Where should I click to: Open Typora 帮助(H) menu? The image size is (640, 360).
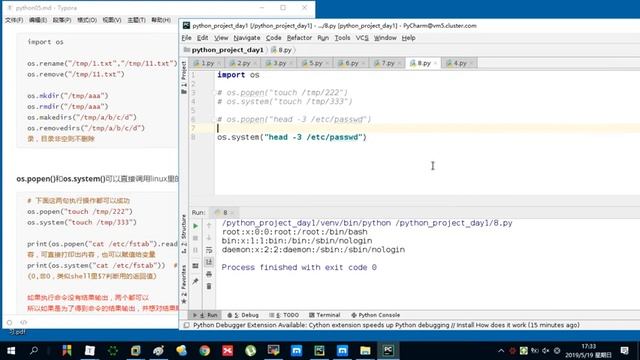[x=161, y=20]
